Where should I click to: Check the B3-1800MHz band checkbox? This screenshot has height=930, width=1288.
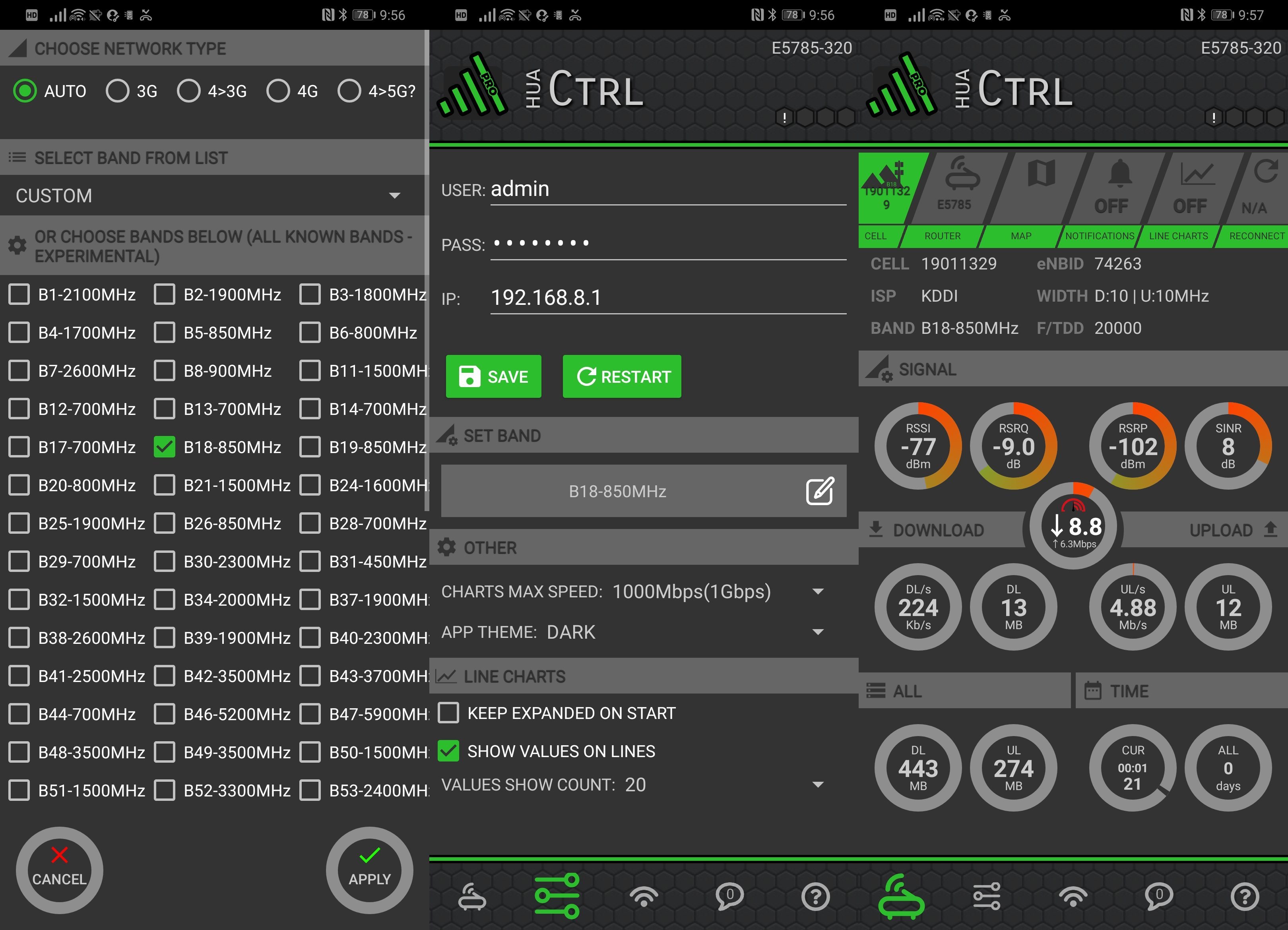point(310,294)
